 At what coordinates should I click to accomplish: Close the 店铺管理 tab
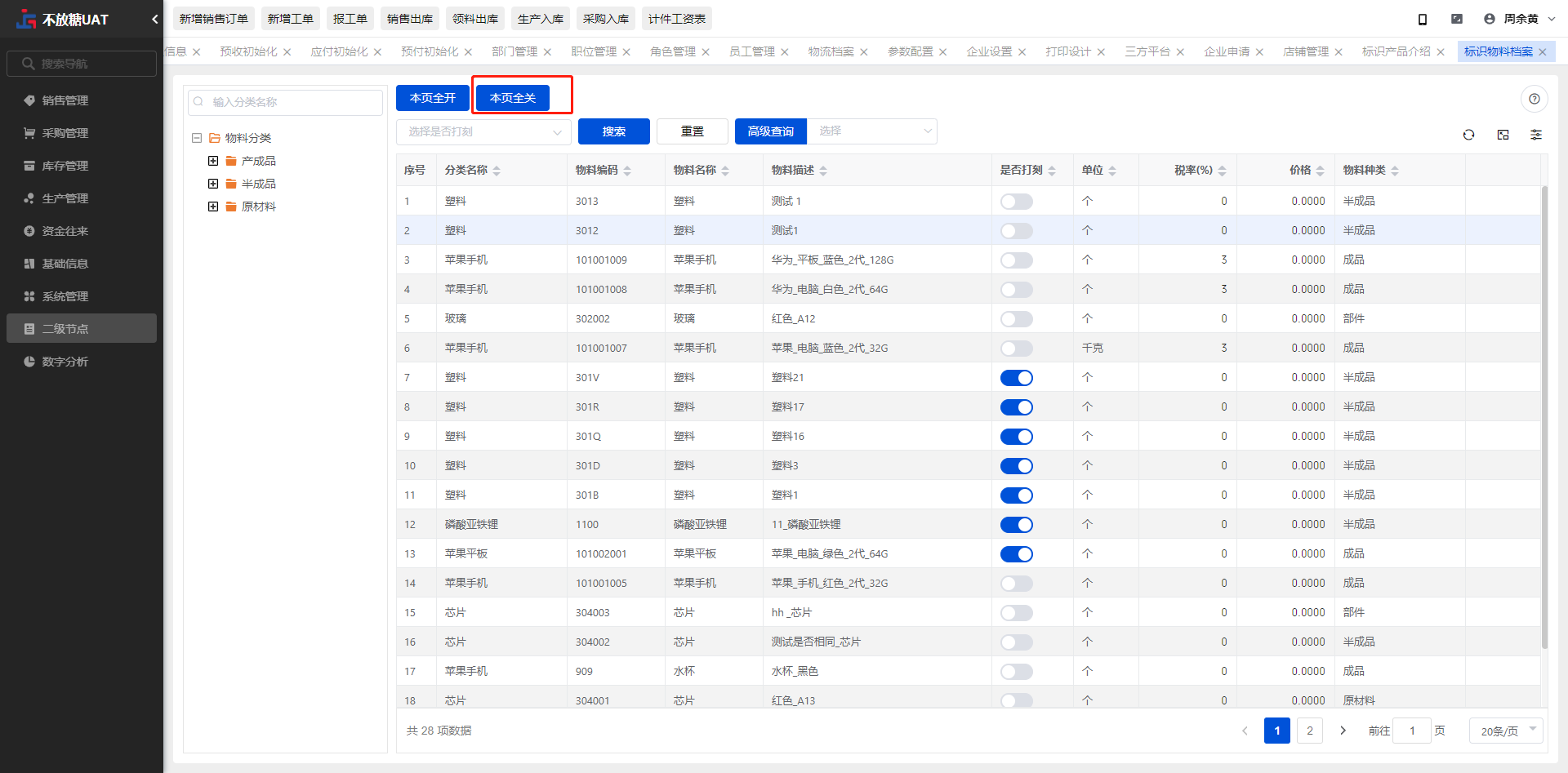tap(1339, 52)
